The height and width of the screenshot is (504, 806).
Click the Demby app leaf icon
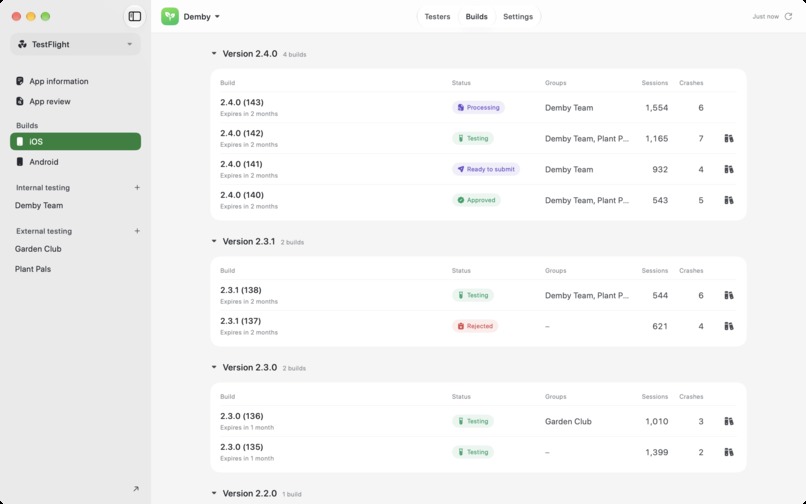point(170,16)
